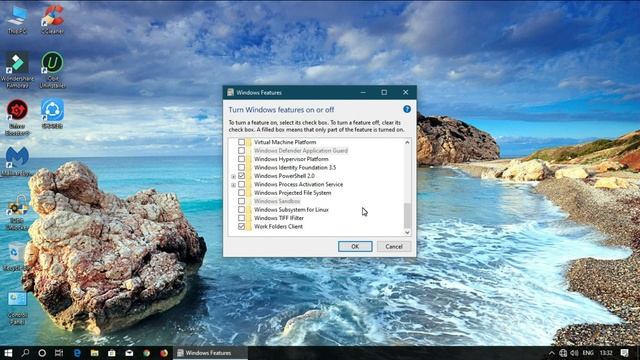Open taskbar Search magnifier
The height and width of the screenshot is (360, 640).
tap(25, 353)
